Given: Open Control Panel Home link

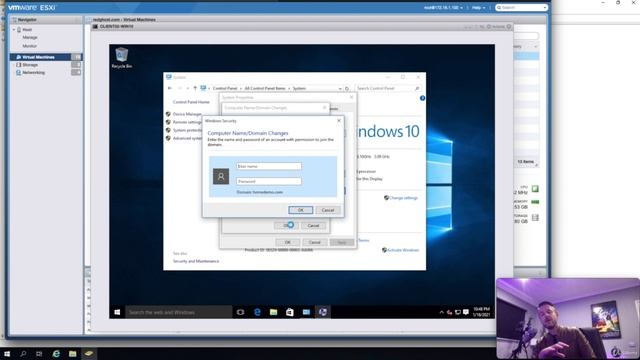Looking at the screenshot, I should point(191,102).
